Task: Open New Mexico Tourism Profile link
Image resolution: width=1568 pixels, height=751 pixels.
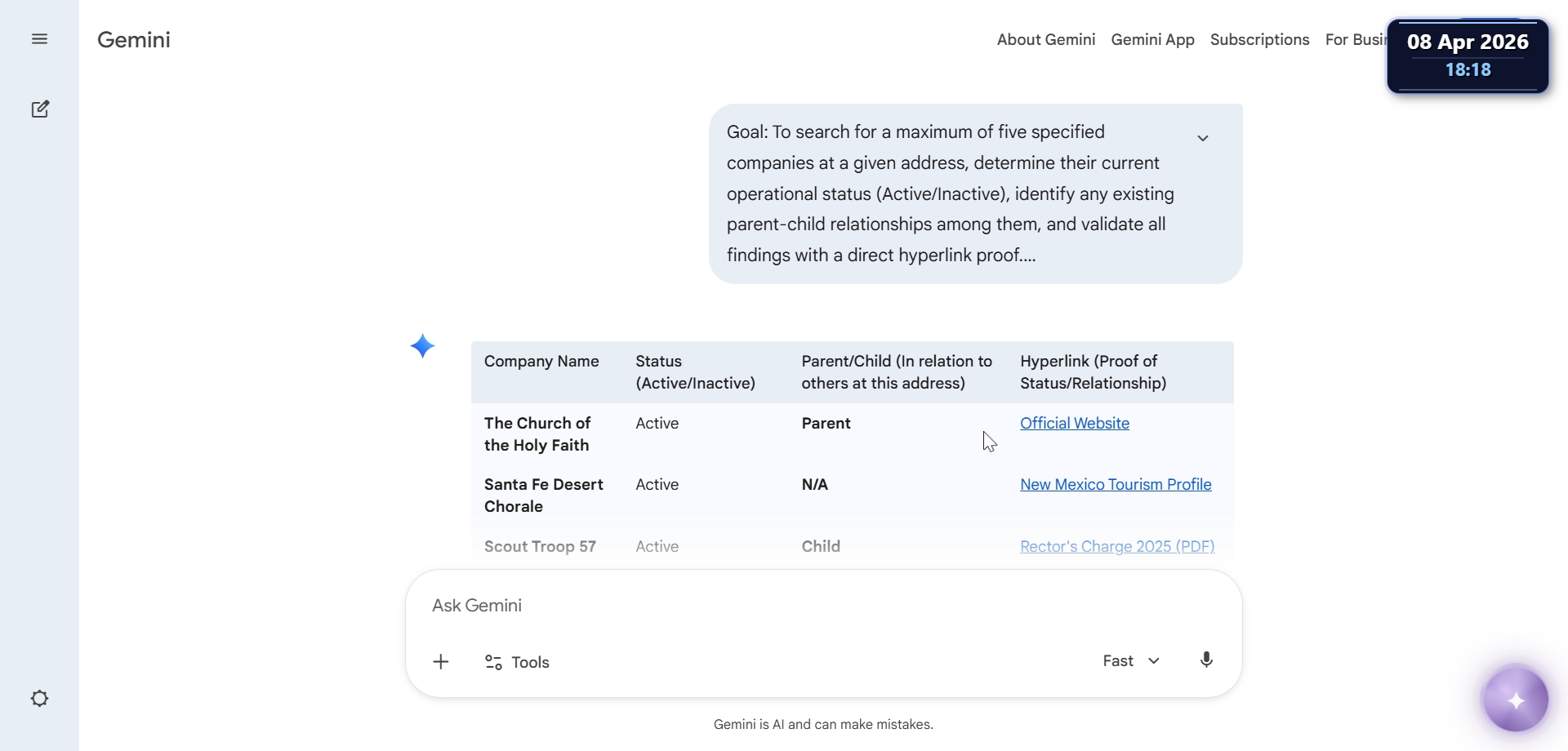Action: [x=1116, y=485]
